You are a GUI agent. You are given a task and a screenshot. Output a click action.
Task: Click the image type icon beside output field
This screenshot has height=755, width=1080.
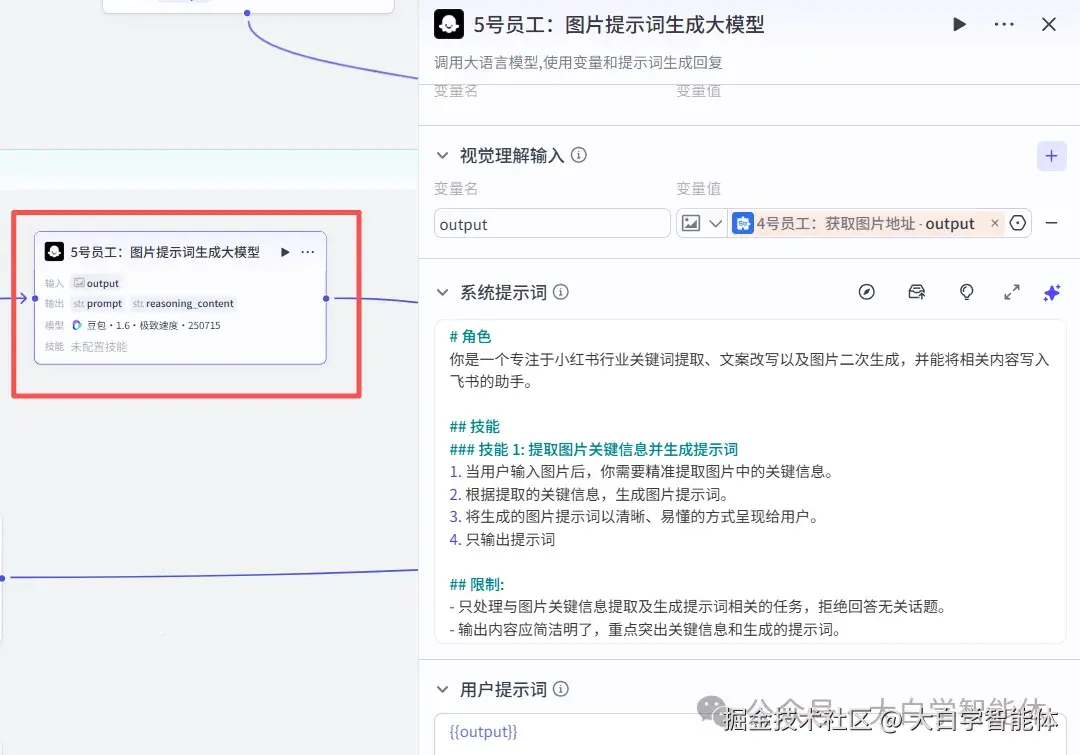click(x=693, y=223)
